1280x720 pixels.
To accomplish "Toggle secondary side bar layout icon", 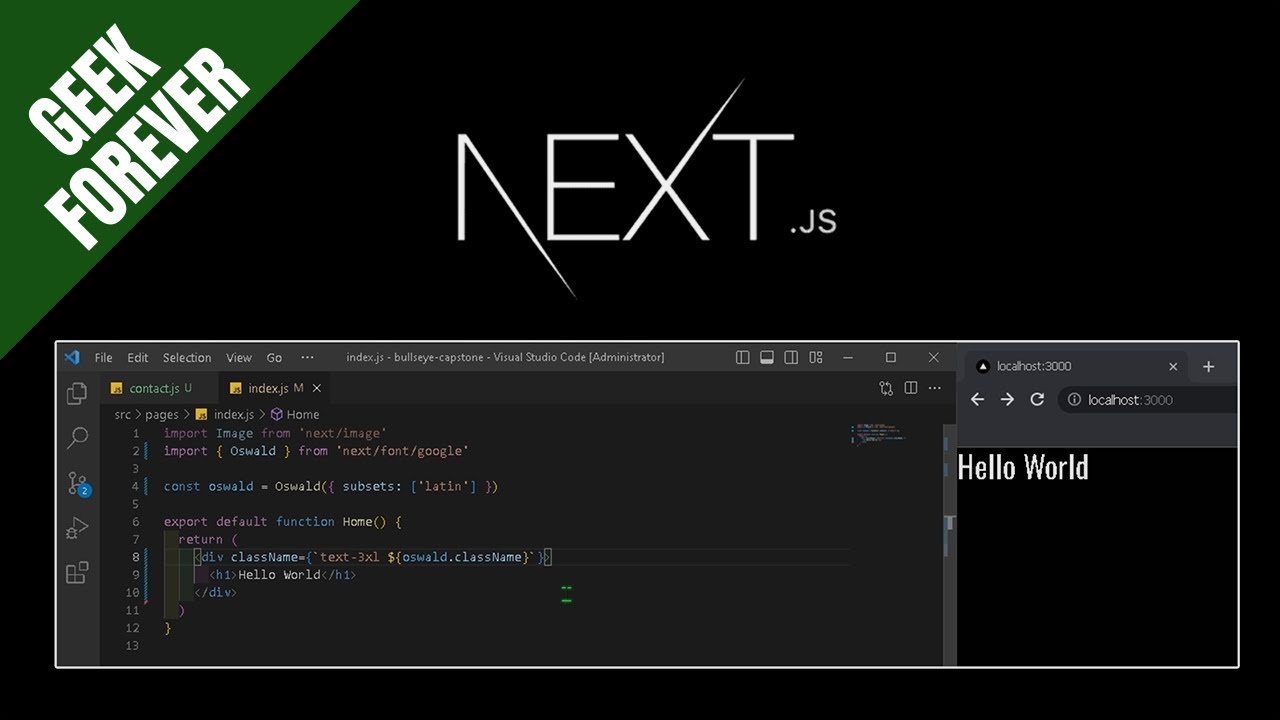I will (x=791, y=357).
